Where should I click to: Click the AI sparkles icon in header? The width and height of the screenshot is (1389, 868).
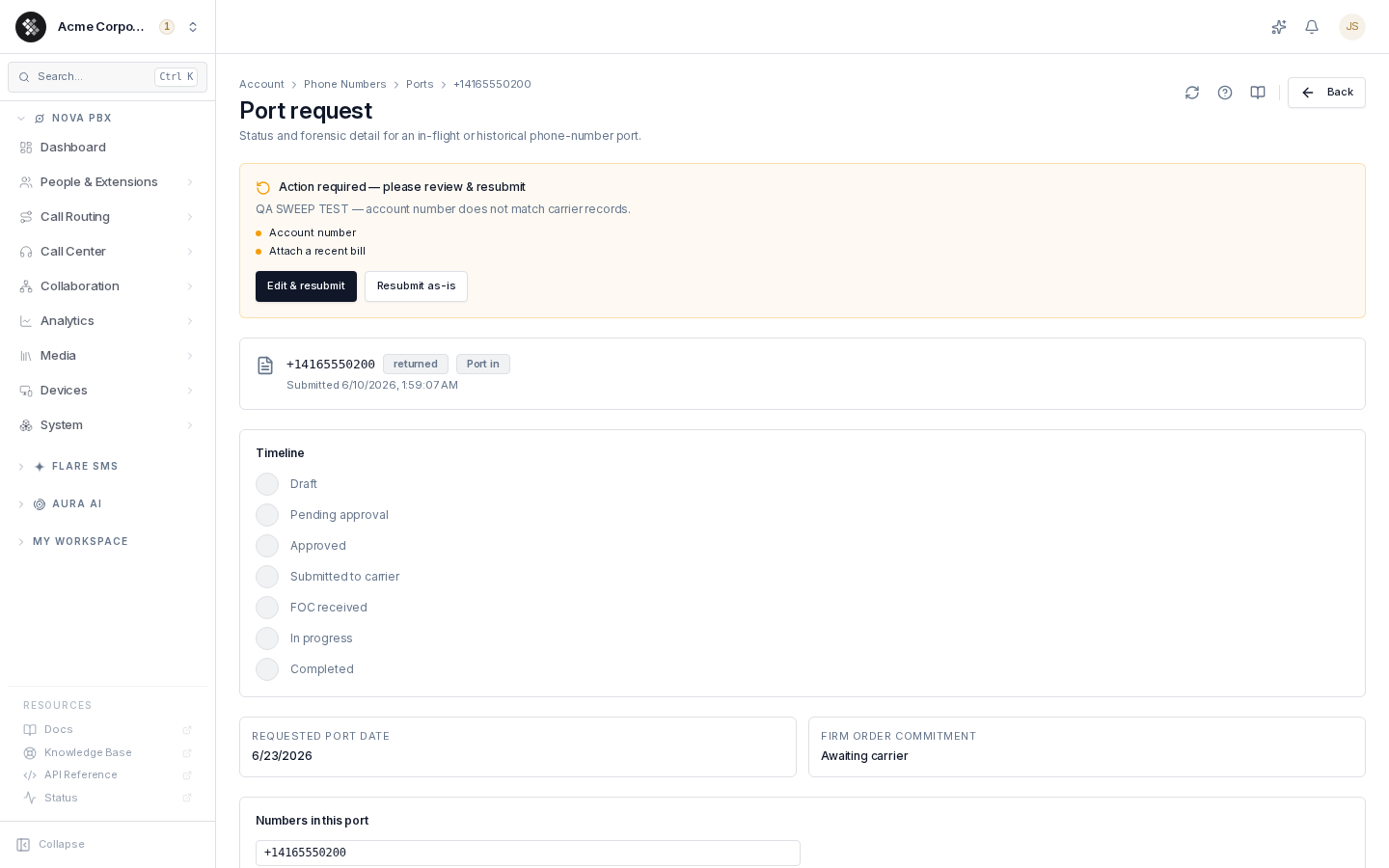coord(1279,27)
